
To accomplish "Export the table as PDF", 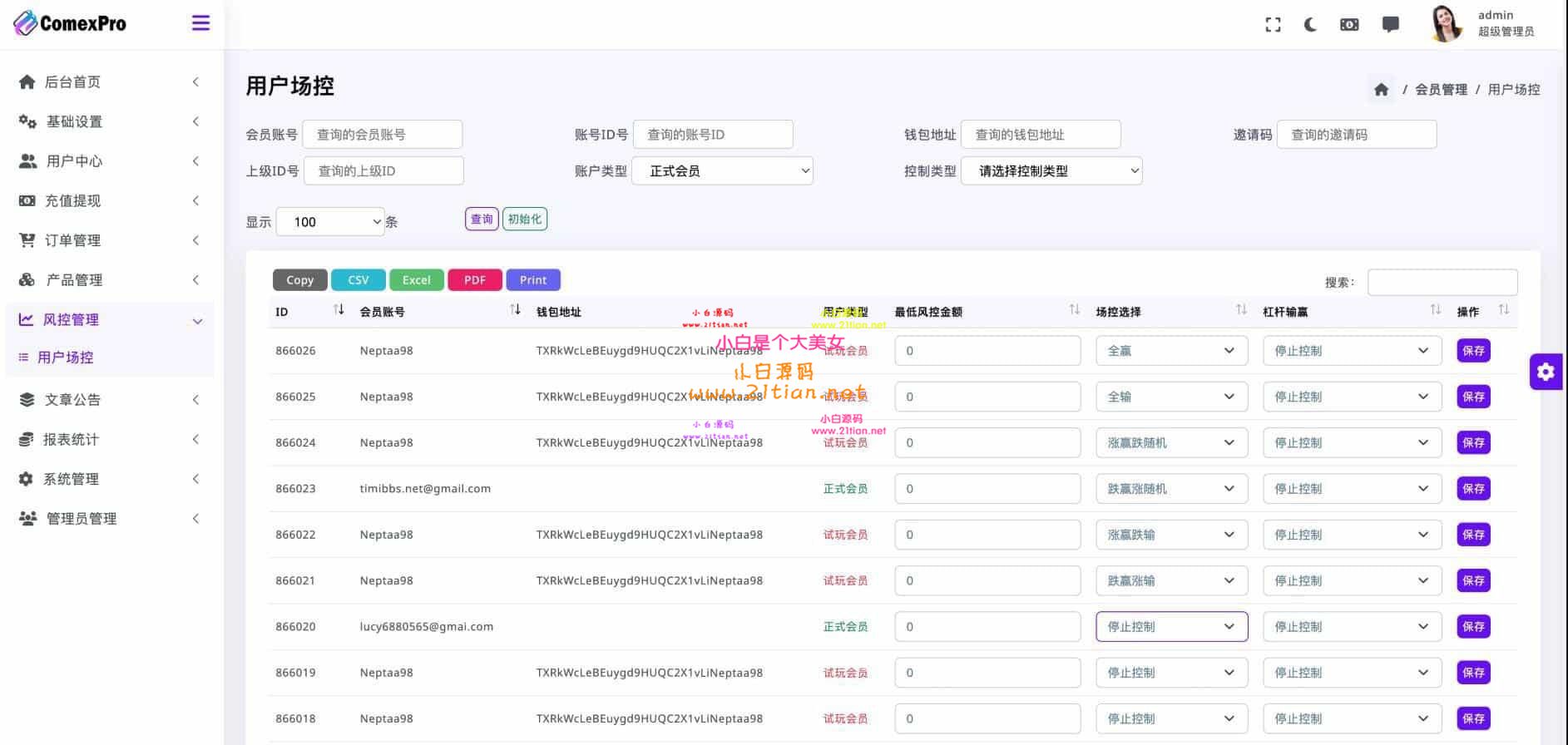I will 475,280.
